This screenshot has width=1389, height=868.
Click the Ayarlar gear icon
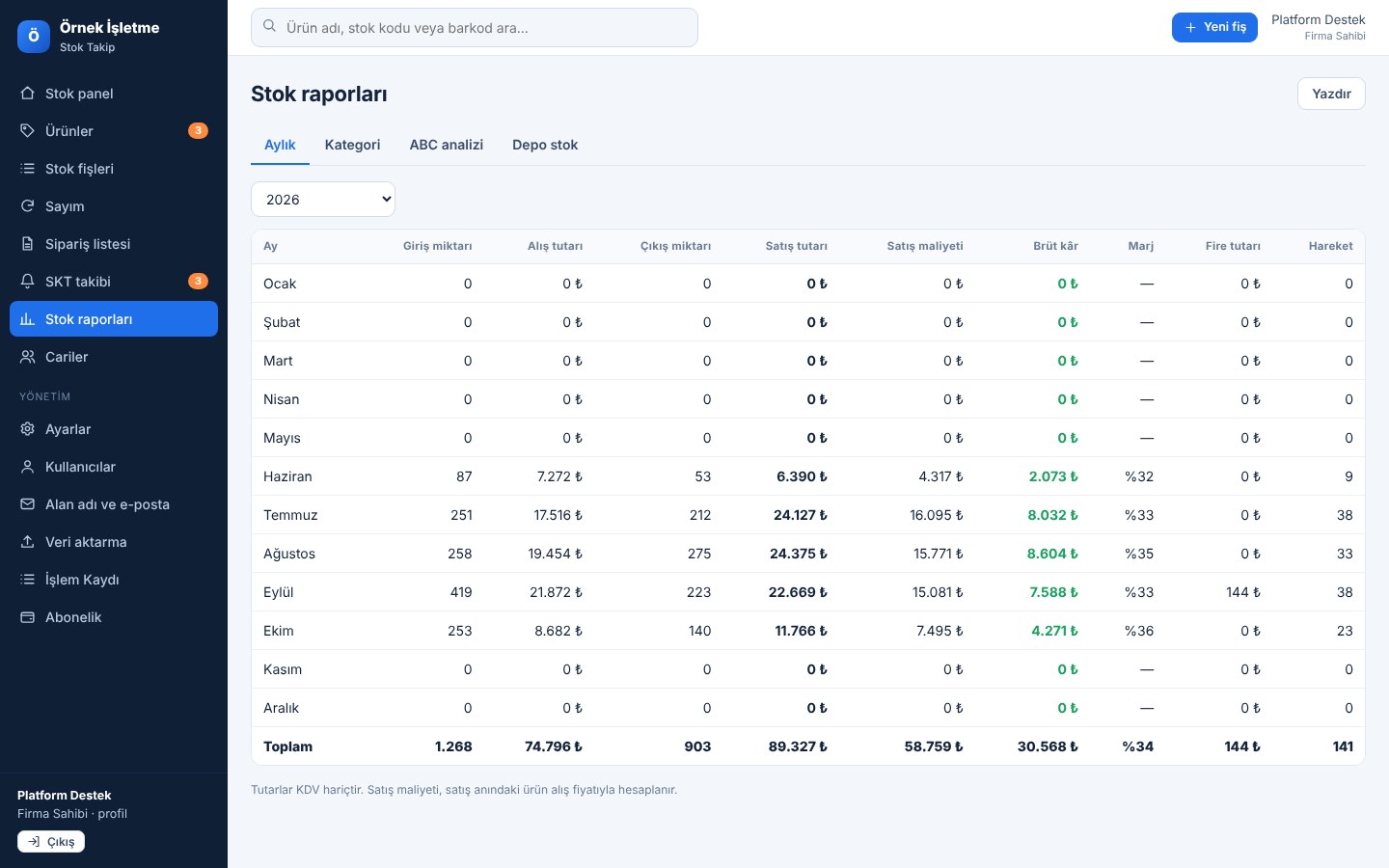pos(27,429)
